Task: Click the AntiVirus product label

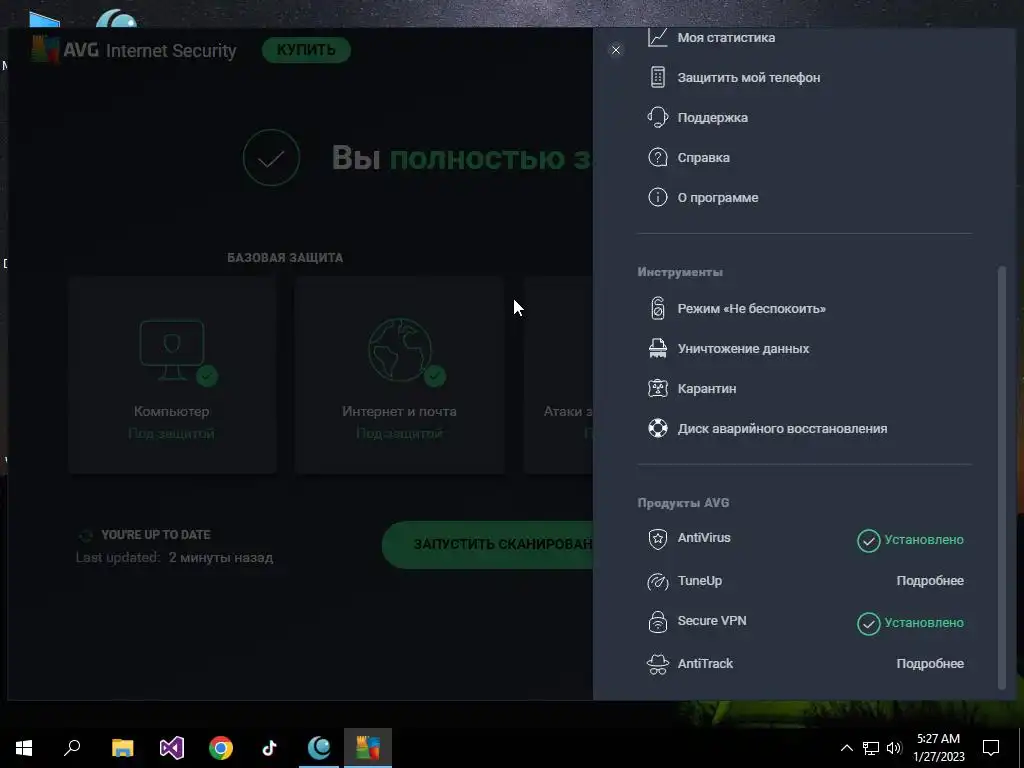Action: [704, 537]
